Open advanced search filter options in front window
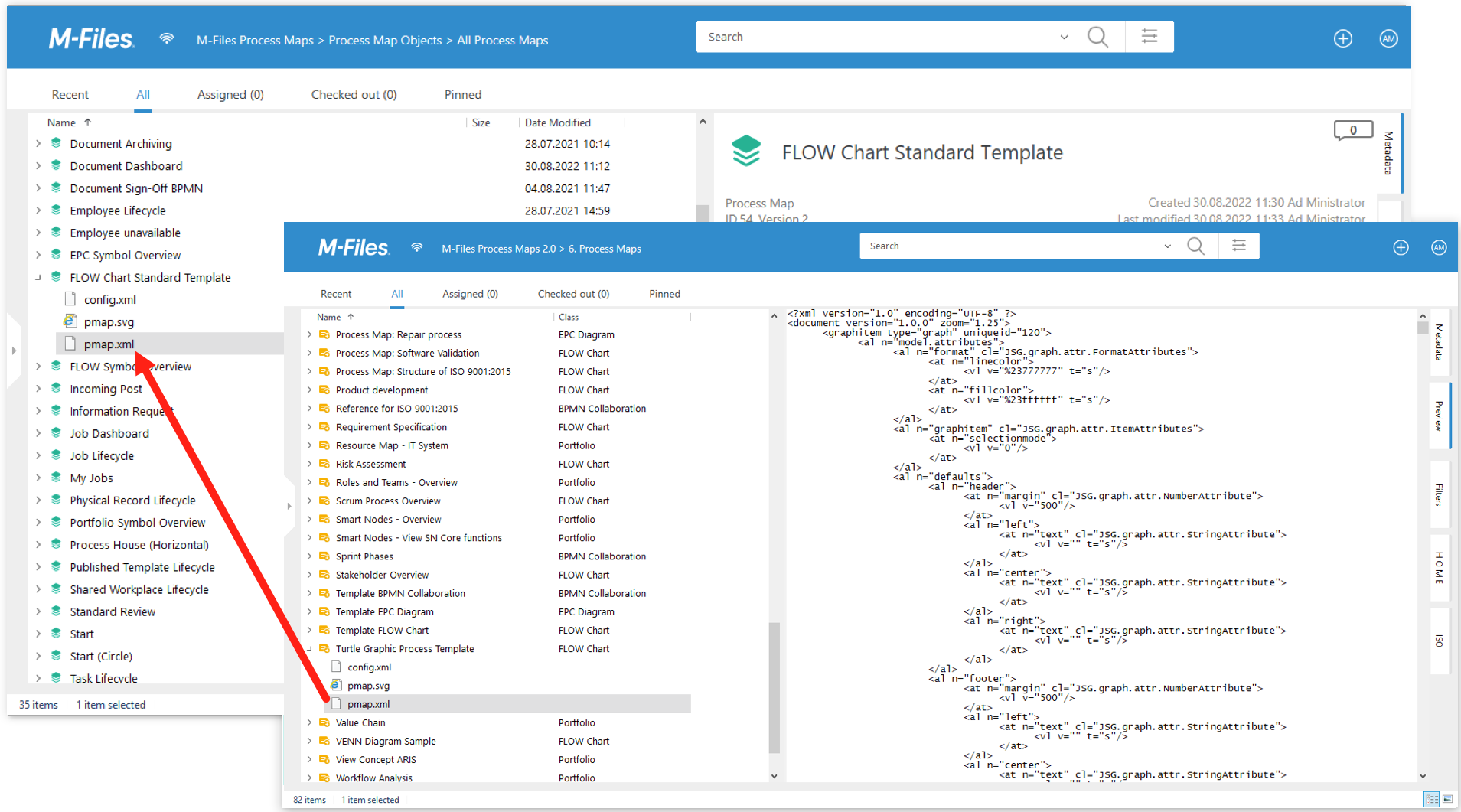Screen dimensions: 1461x812 (x=1239, y=246)
